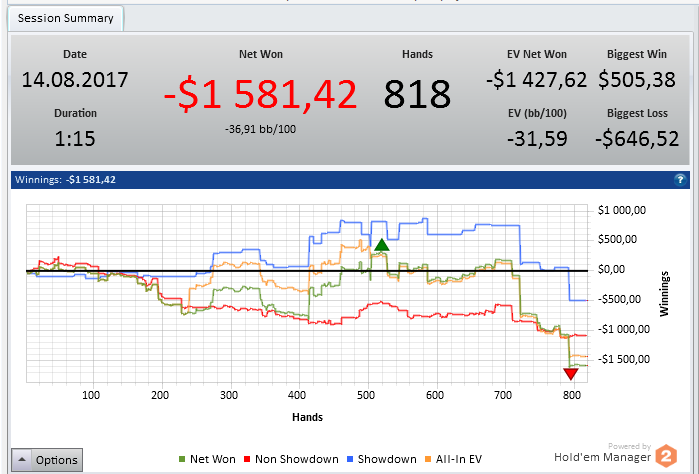Click the duration value 1:15

[x=75, y=139]
